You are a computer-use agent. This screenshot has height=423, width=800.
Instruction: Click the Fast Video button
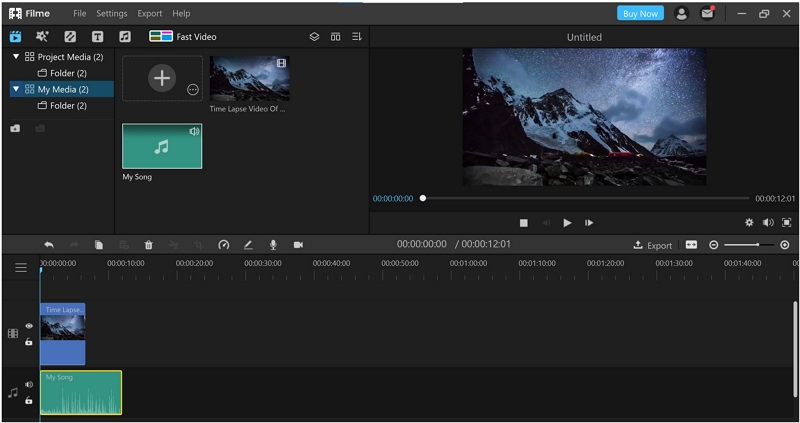[183, 36]
